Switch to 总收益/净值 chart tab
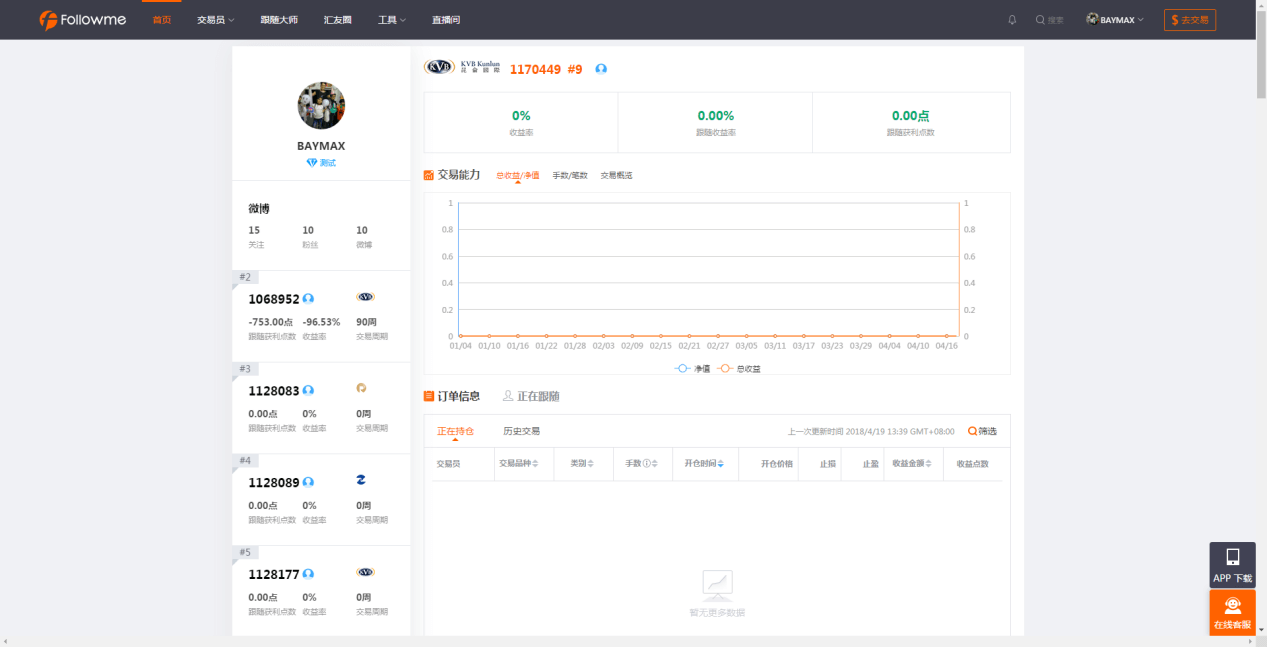1267x647 pixels. [x=517, y=175]
